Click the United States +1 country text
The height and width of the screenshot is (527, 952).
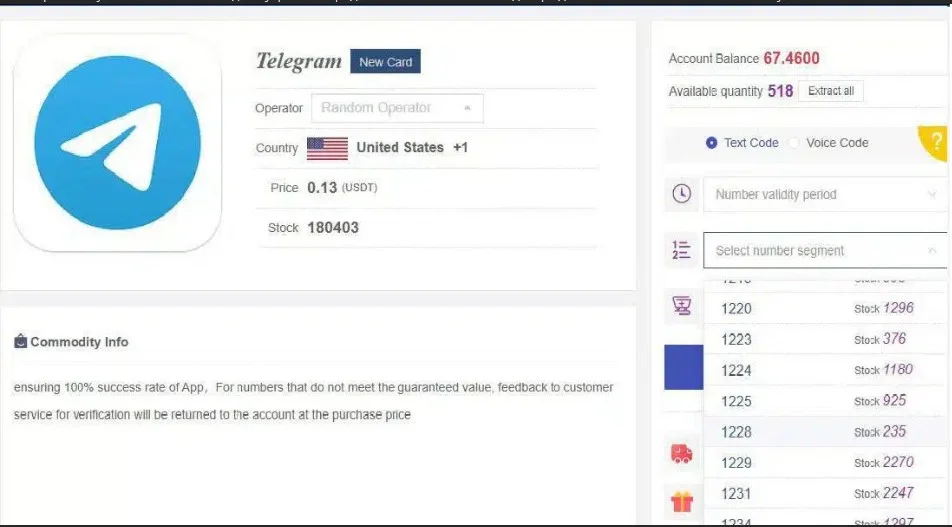coord(412,148)
